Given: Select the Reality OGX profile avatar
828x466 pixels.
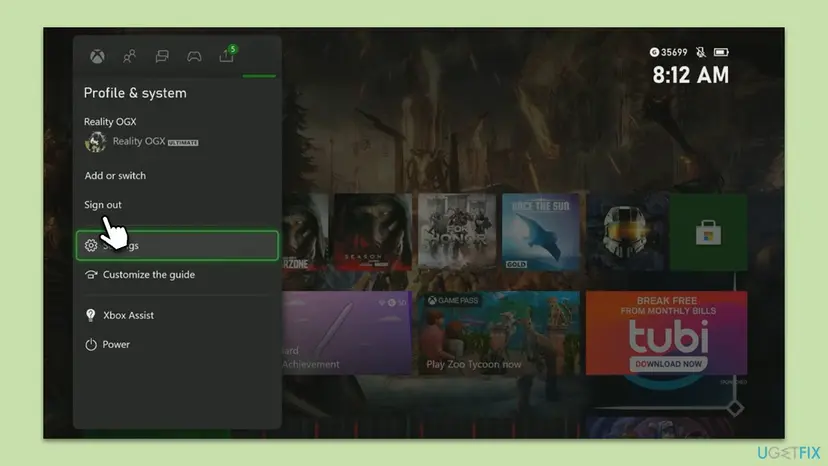Looking at the screenshot, I should coord(96,142).
